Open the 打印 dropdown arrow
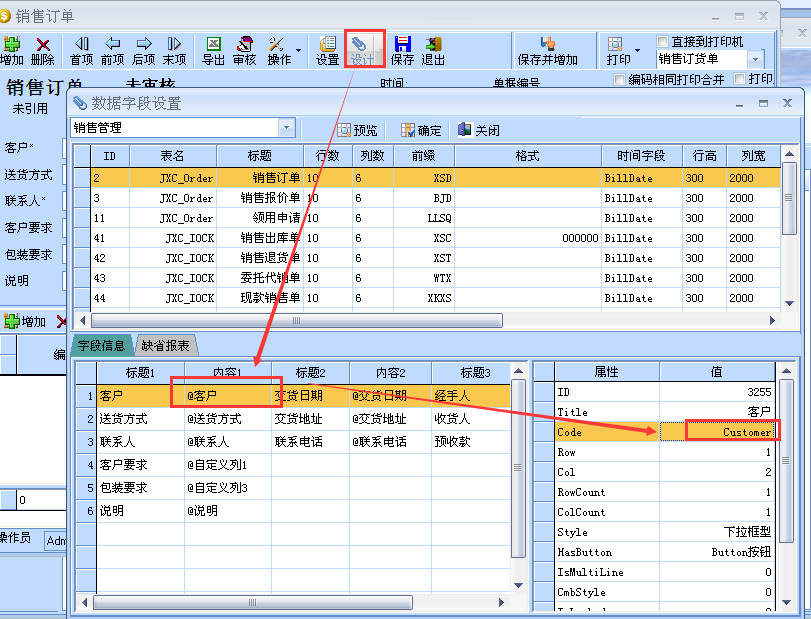811x619 pixels. point(637,51)
